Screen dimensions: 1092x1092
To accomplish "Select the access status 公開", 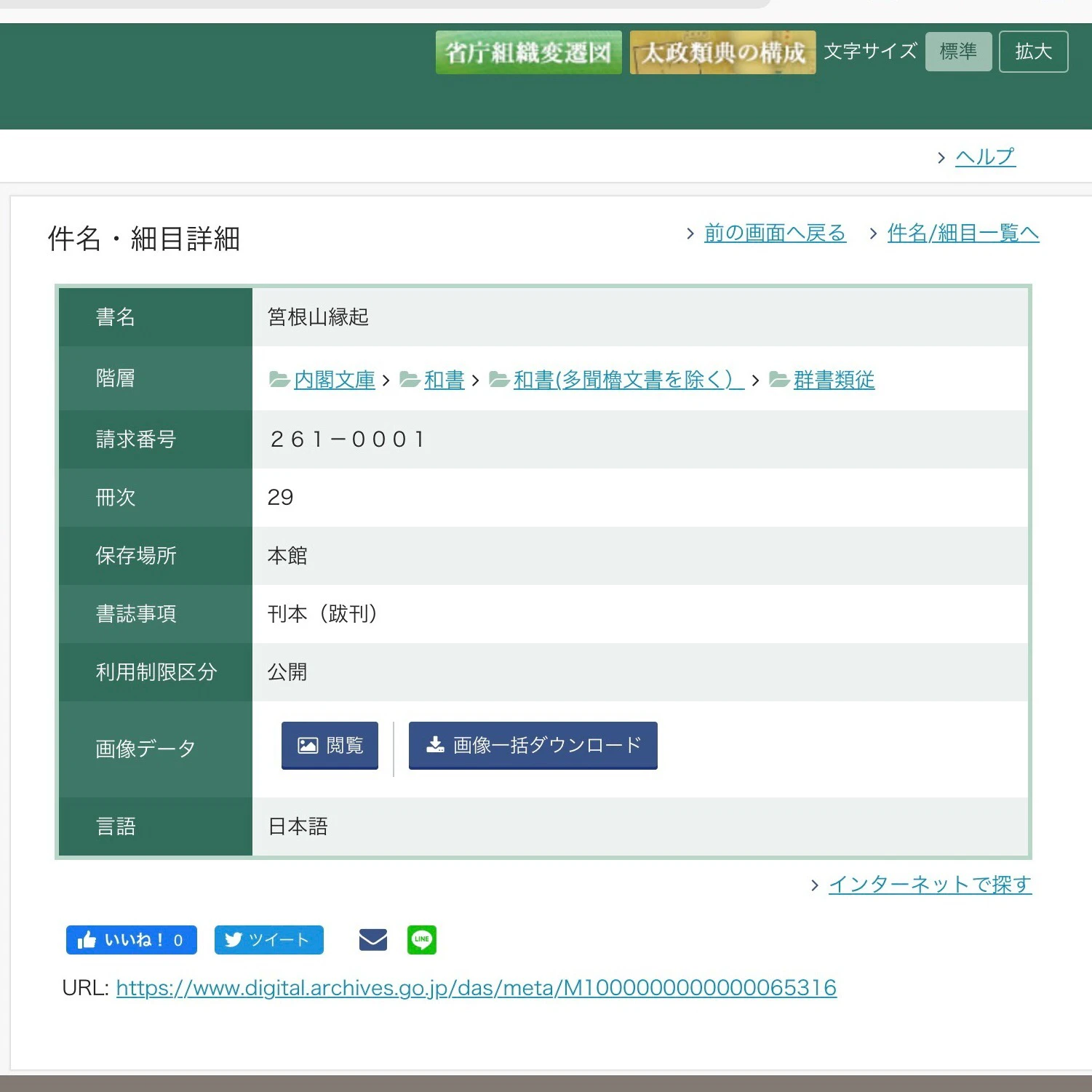I will (287, 672).
